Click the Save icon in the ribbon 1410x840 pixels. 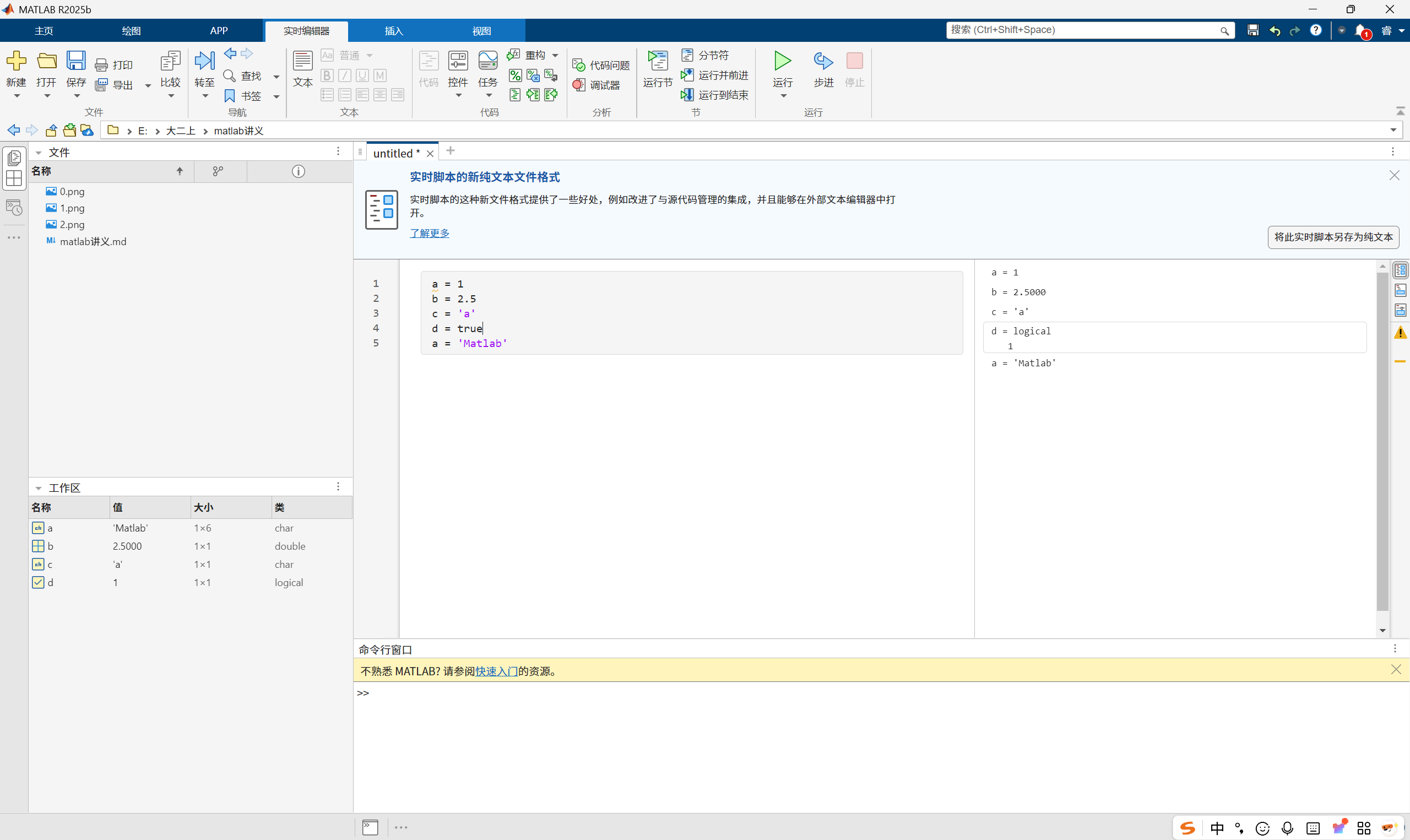point(76,61)
